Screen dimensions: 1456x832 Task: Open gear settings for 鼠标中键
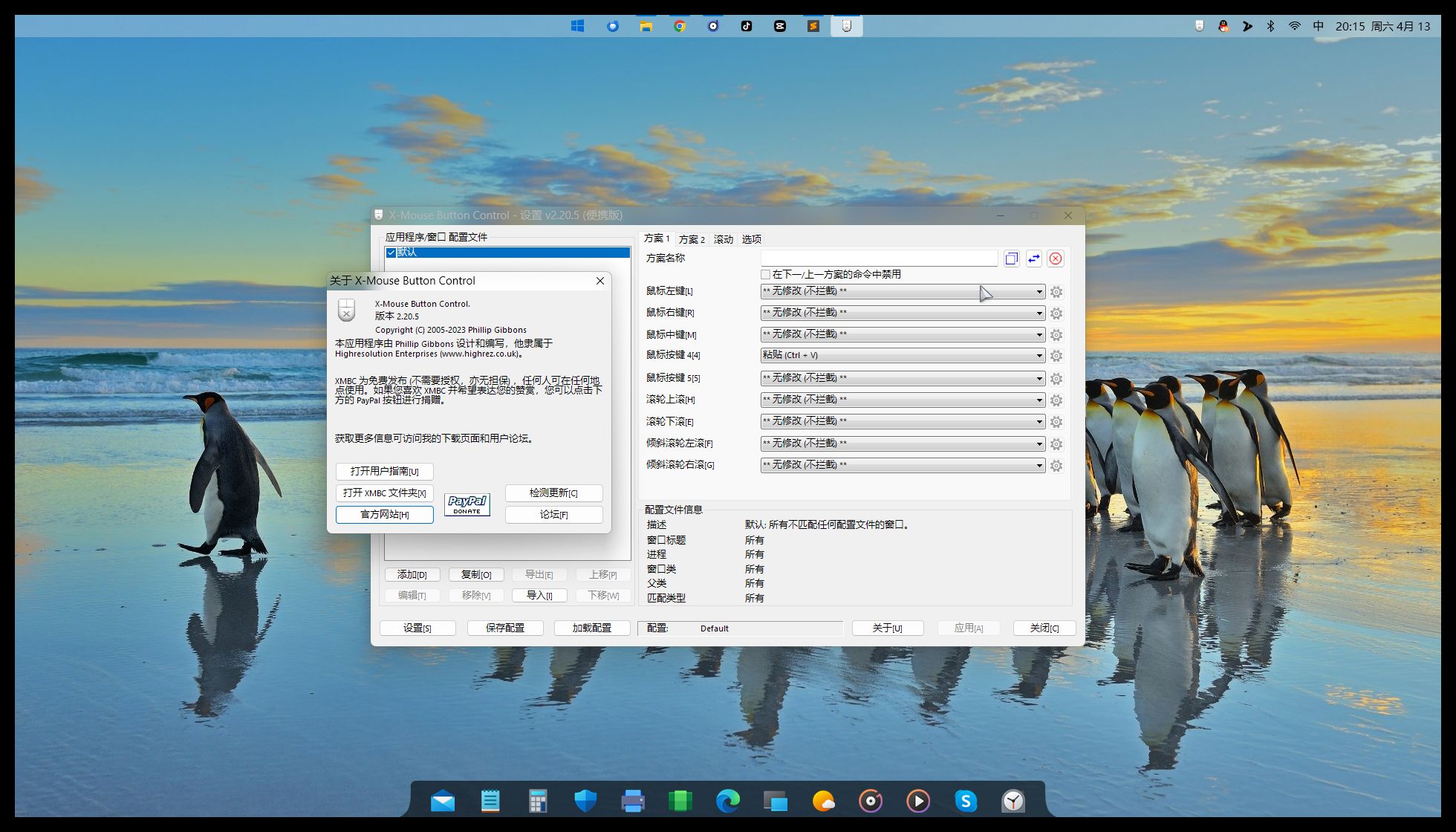pos(1056,335)
